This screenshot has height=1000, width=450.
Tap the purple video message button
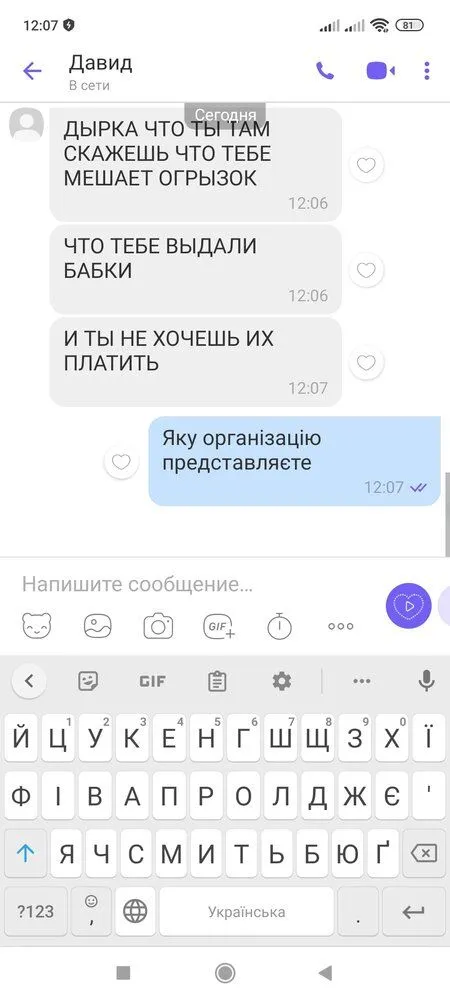[x=409, y=605]
